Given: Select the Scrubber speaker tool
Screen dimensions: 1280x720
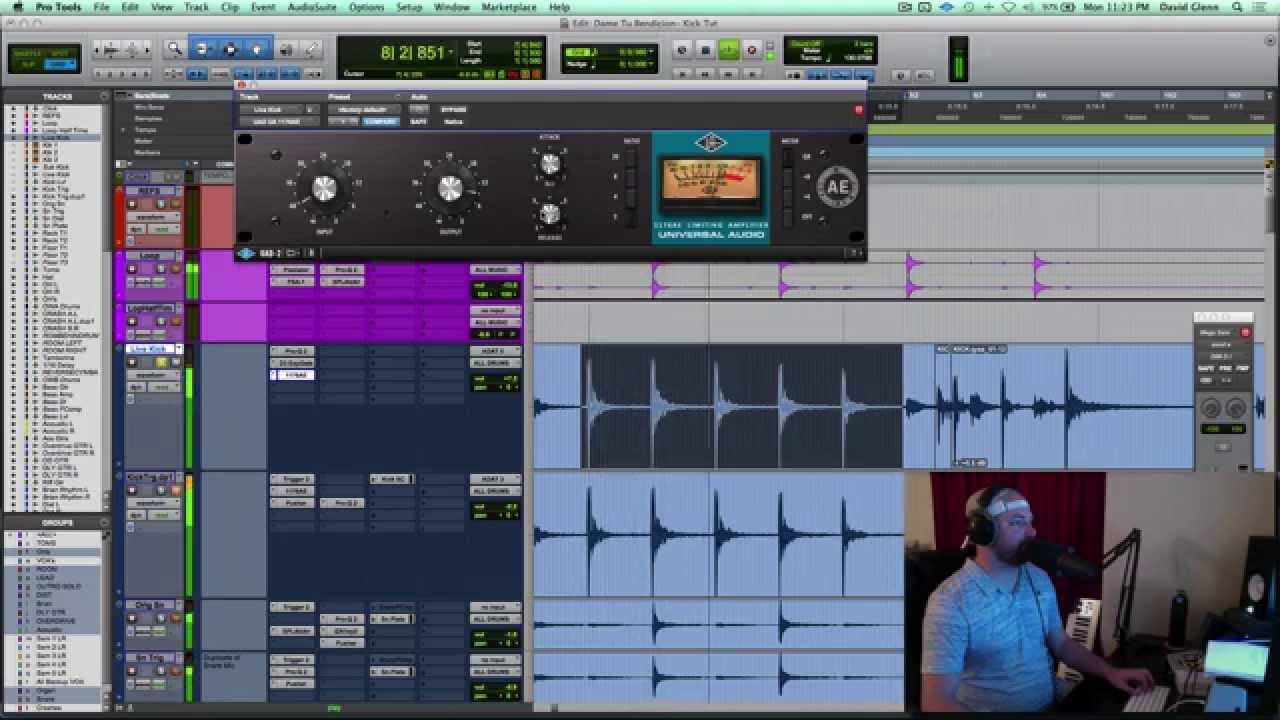Looking at the screenshot, I should (286, 49).
